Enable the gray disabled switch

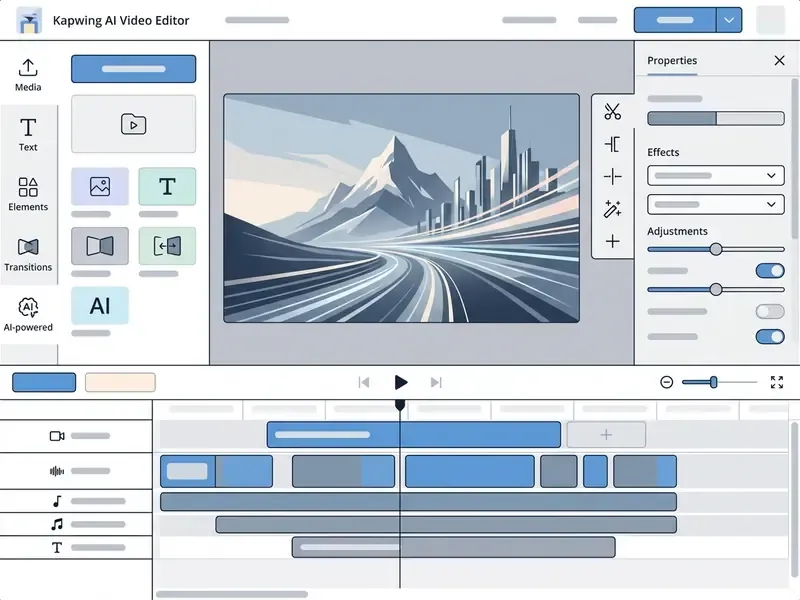(770, 311)
